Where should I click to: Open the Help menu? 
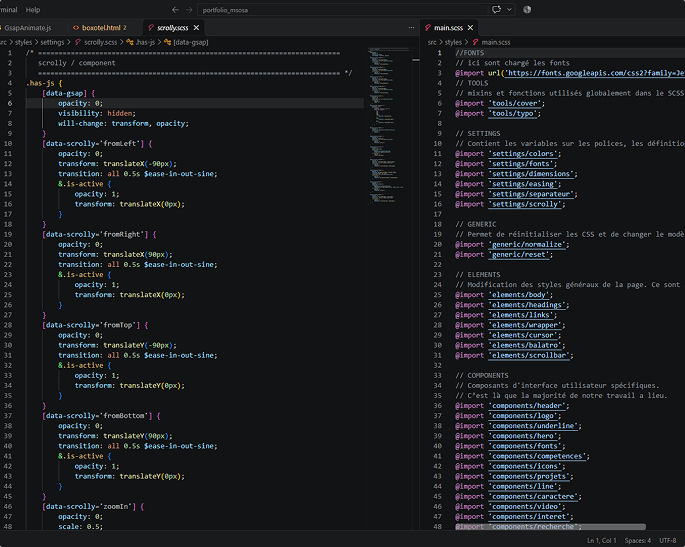tap(33, 10)
